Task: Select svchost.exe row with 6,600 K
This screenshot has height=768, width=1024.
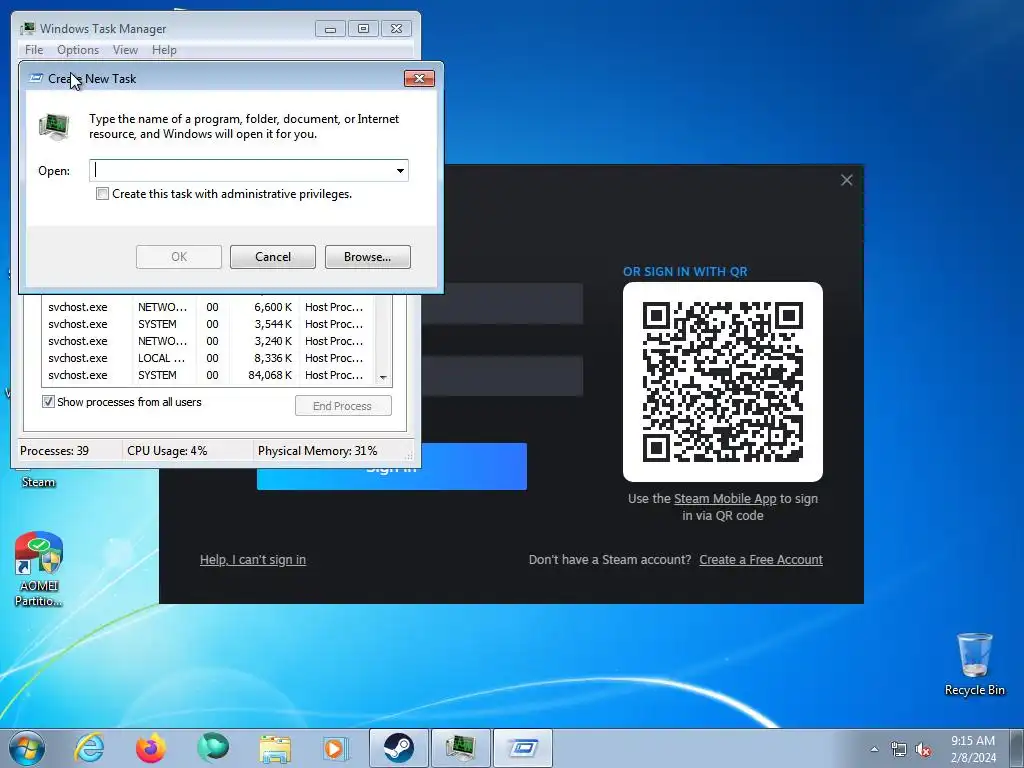Action: click(209, 307)
